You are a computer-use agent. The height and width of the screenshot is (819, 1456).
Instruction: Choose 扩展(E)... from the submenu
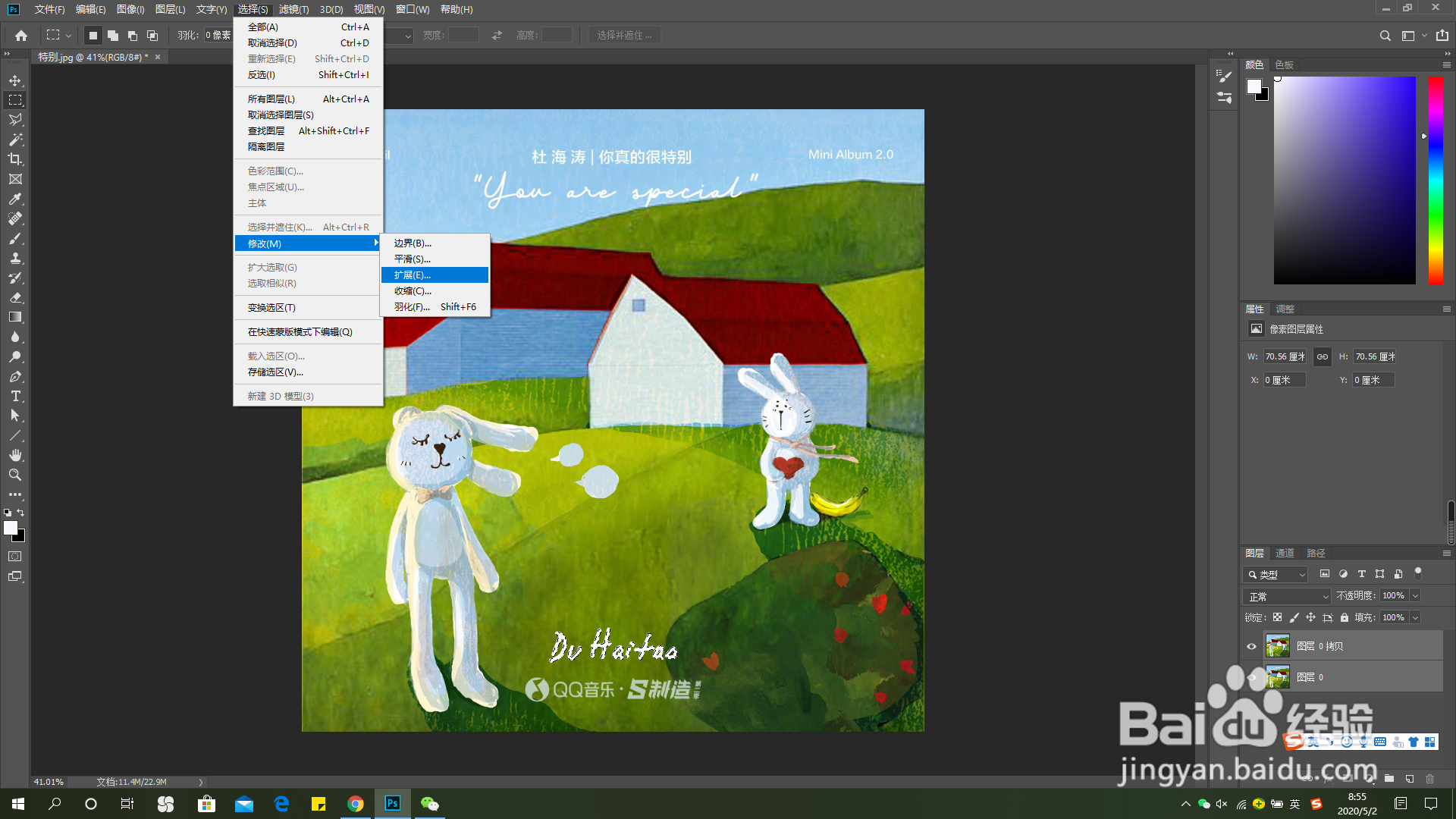tap(435, 275)
